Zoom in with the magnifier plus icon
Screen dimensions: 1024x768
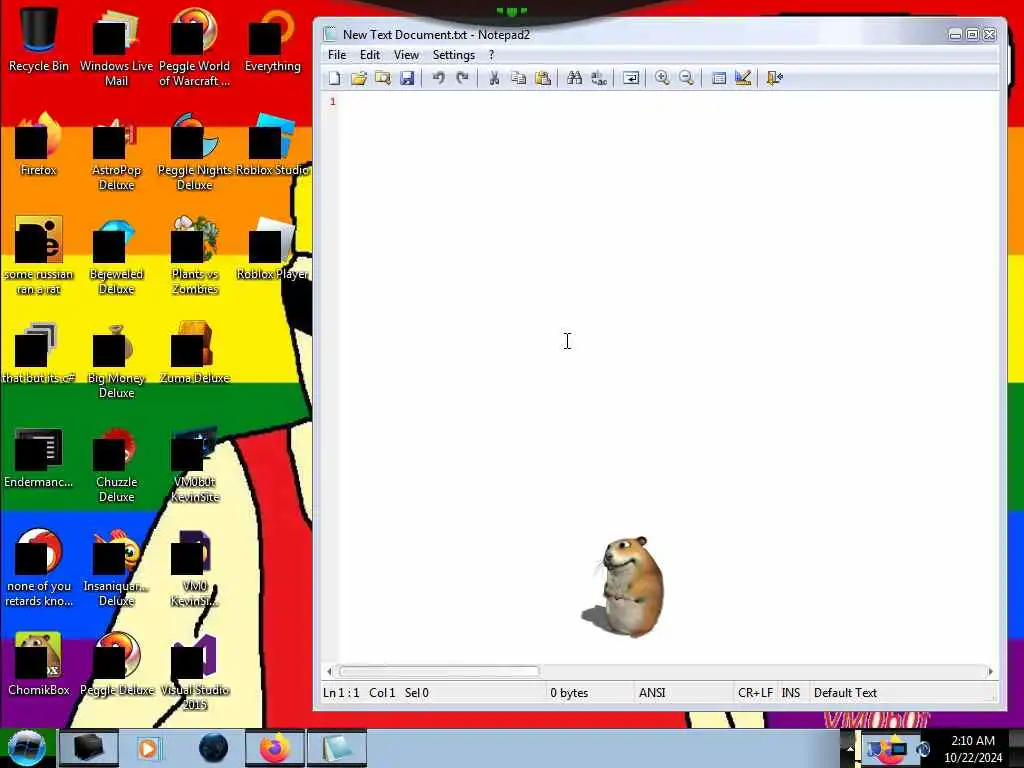point(662,78)
